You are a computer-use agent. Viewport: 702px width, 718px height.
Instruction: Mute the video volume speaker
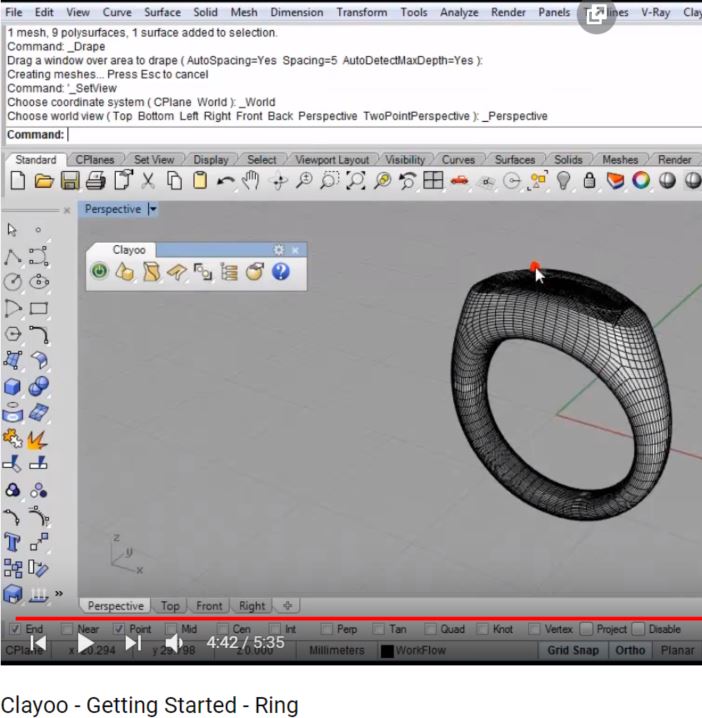[x=174, y=643]
